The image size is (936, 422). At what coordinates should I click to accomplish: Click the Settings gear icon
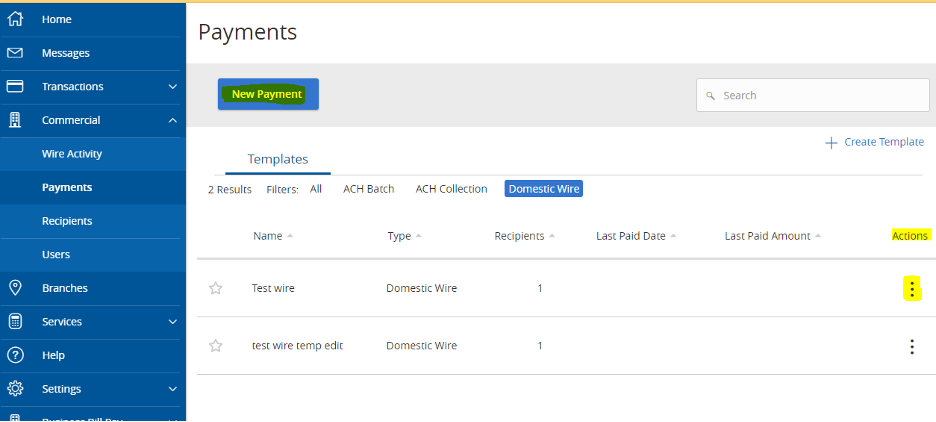(15, 389)
